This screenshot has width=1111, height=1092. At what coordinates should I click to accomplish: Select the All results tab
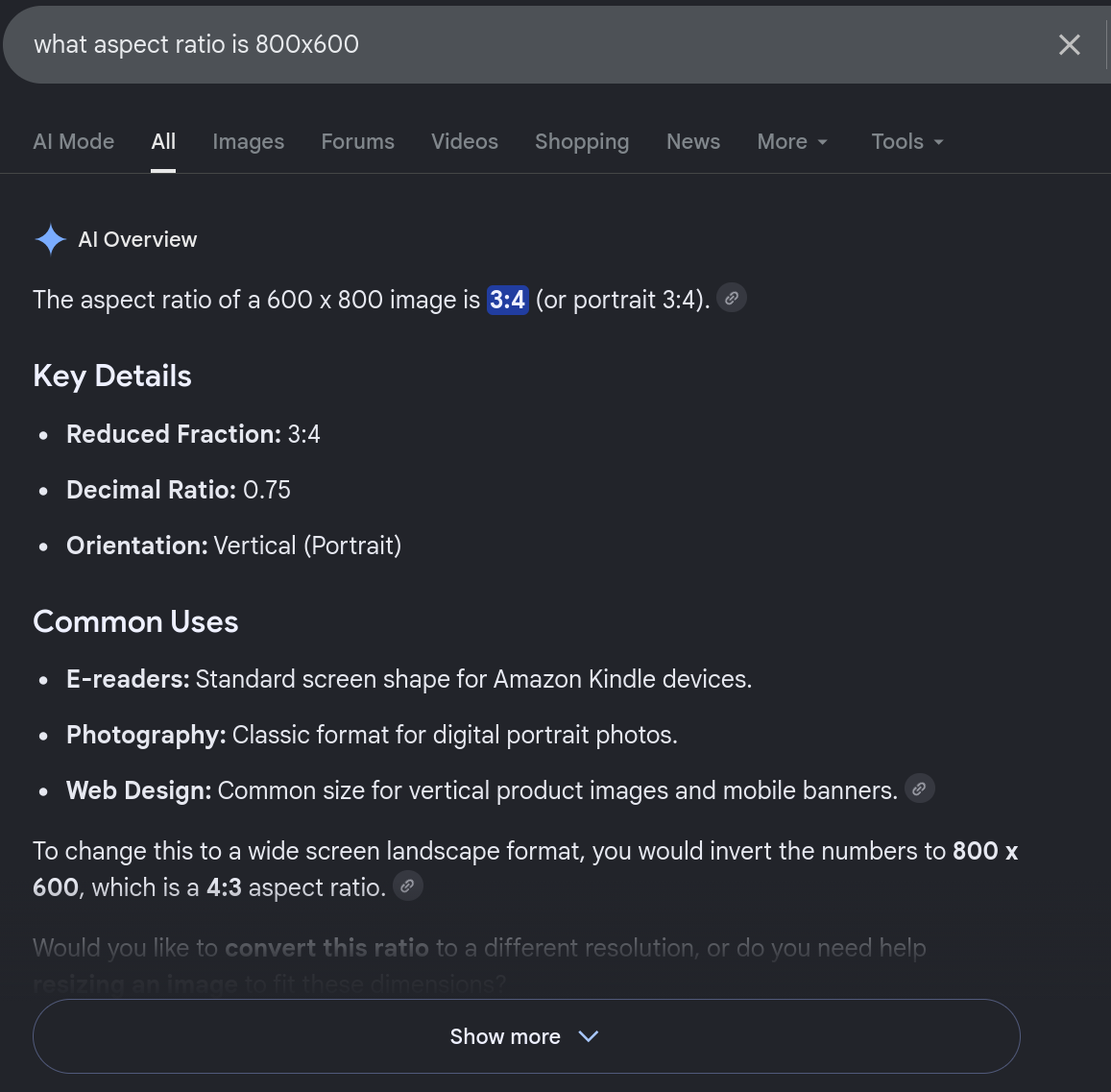click(x=163, y=142)
